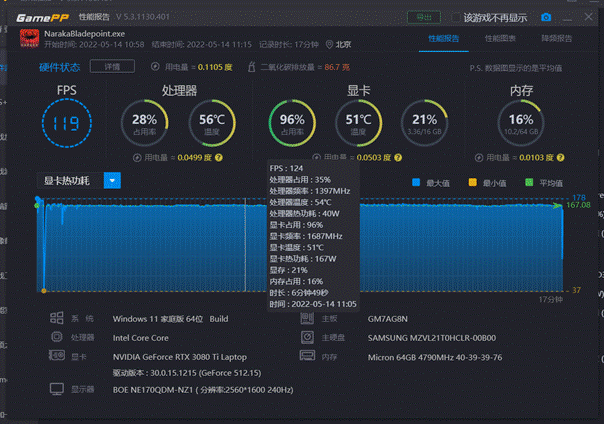This screenshot has height=424, width=604.
Task: Check the '该游戏不再显示' checkbox
Action: pos(456,17)
